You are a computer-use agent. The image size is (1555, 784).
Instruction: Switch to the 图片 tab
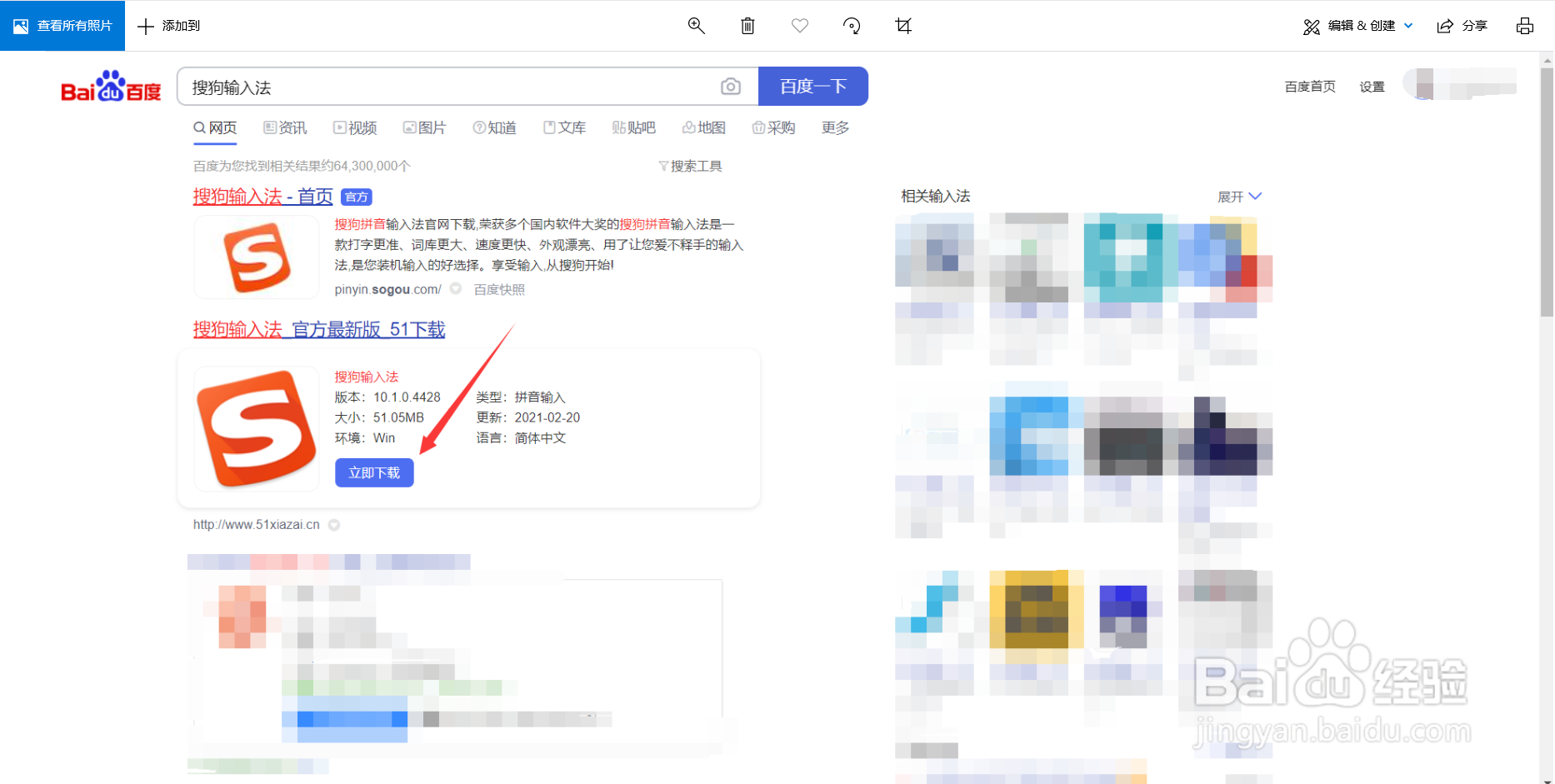point(424,127)
